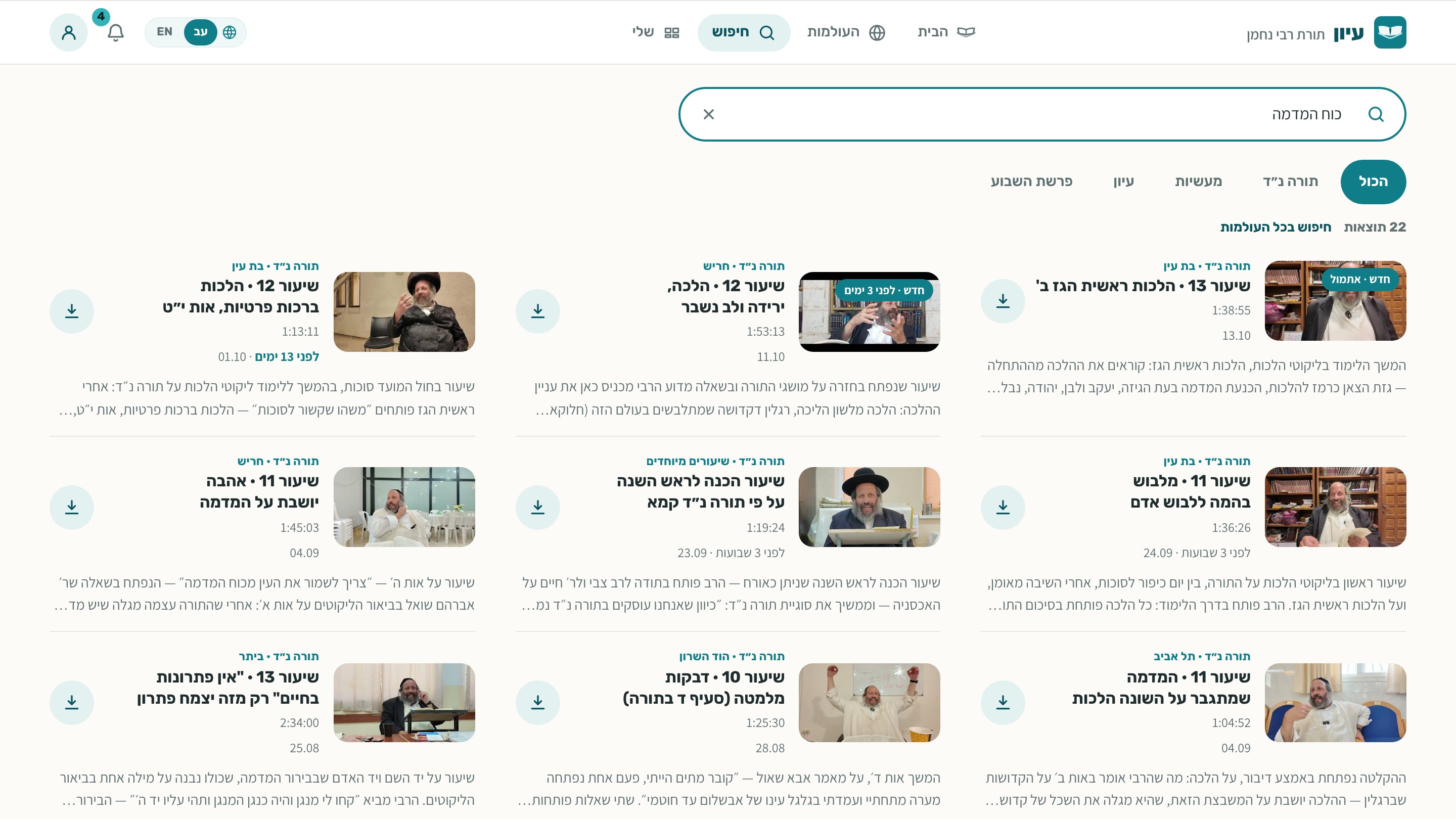1456x819 pixels.
Task: Switch language to EN
Action: 164,32
